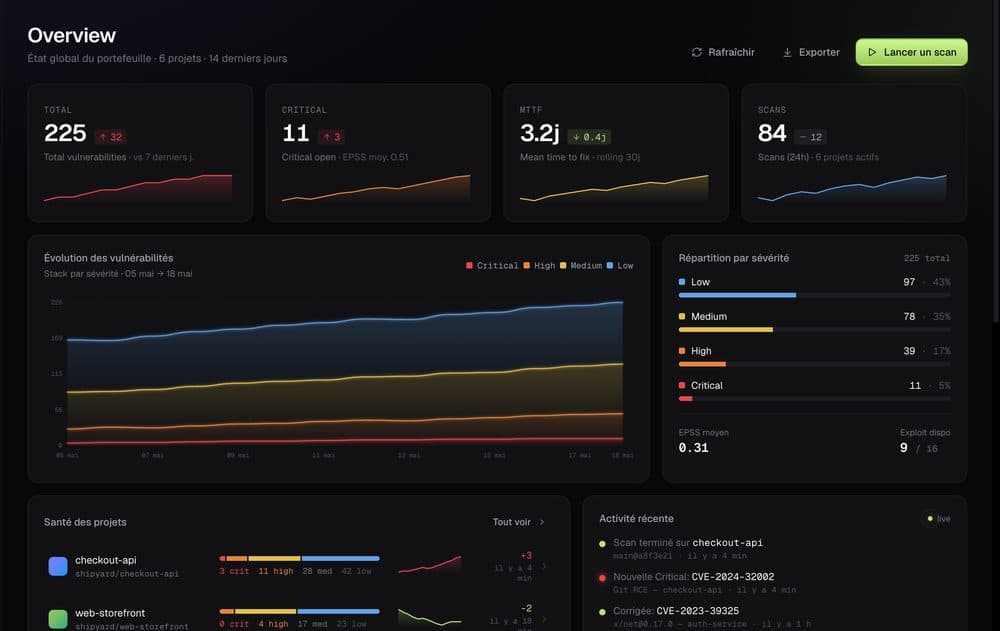The width and height of the screenshot is (1000, 631).
Task: Click the TOTAL card value 225
Action: tap(65, 133)
